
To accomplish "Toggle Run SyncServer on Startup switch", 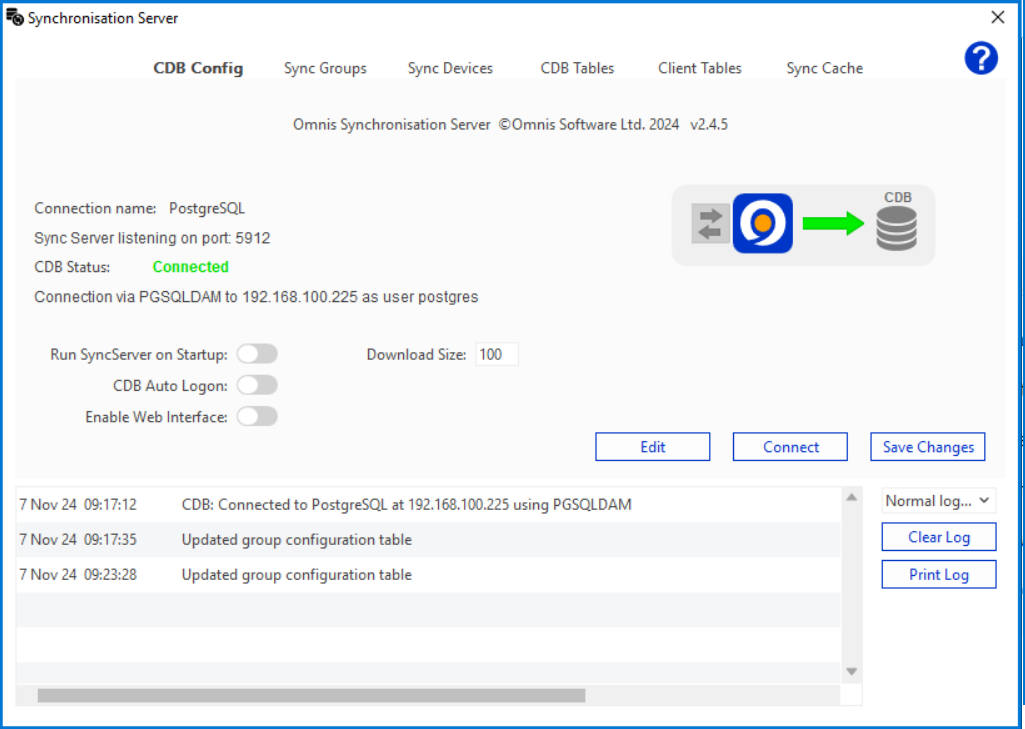I will click(257, 354).
